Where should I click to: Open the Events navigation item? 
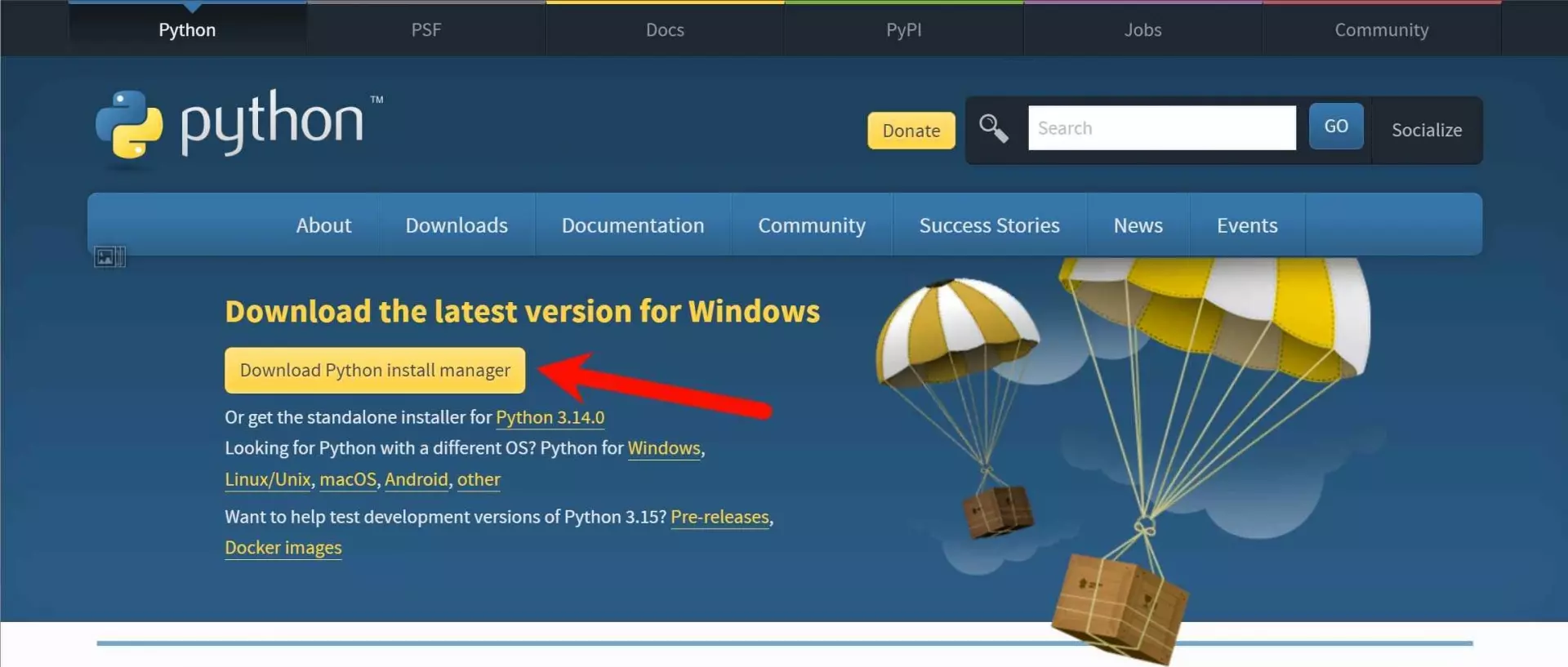pyautogui.click(x=1247, y=225)
